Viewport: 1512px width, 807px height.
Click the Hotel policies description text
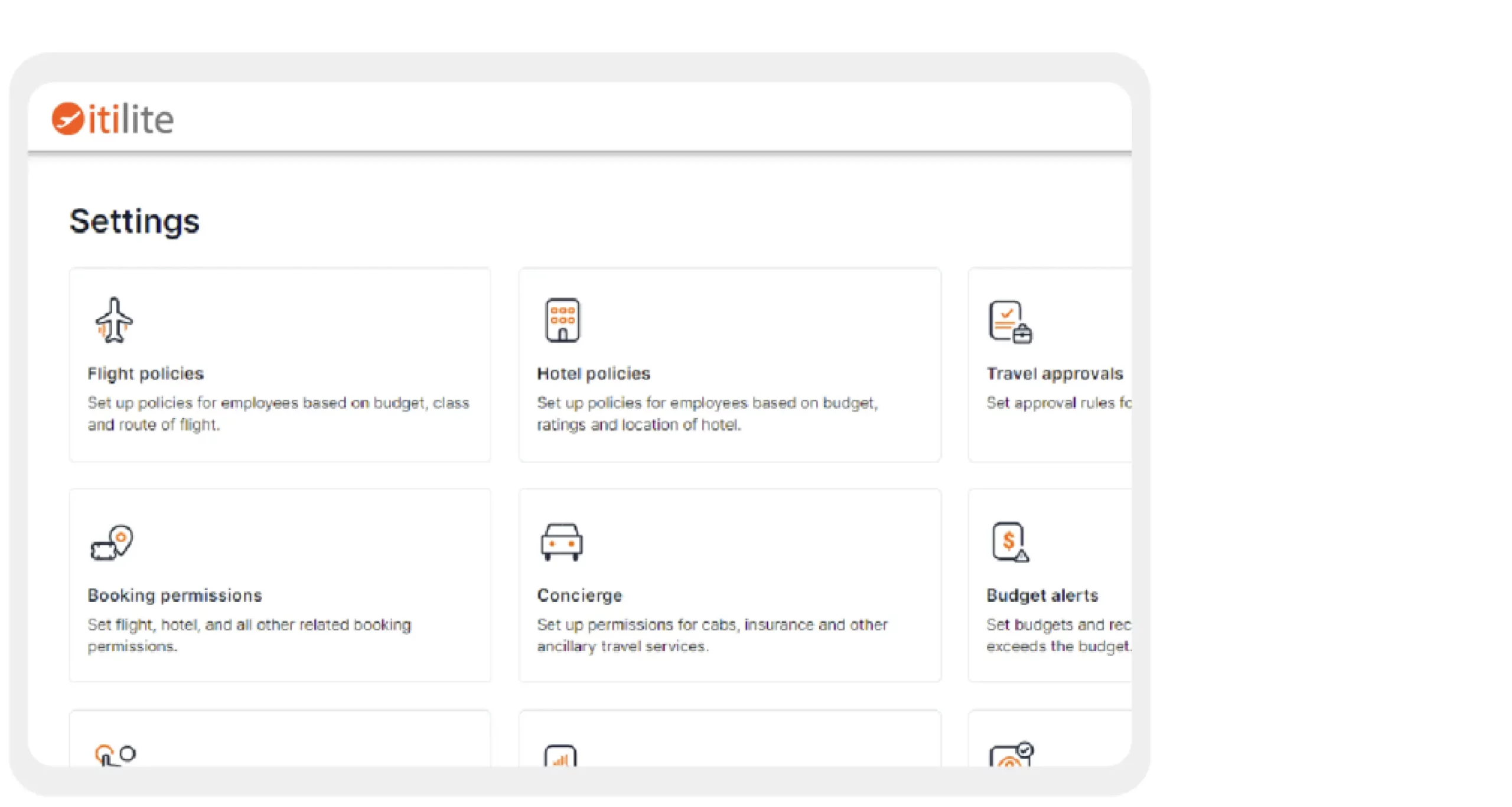pyautogui.click(x=708, y=413)
